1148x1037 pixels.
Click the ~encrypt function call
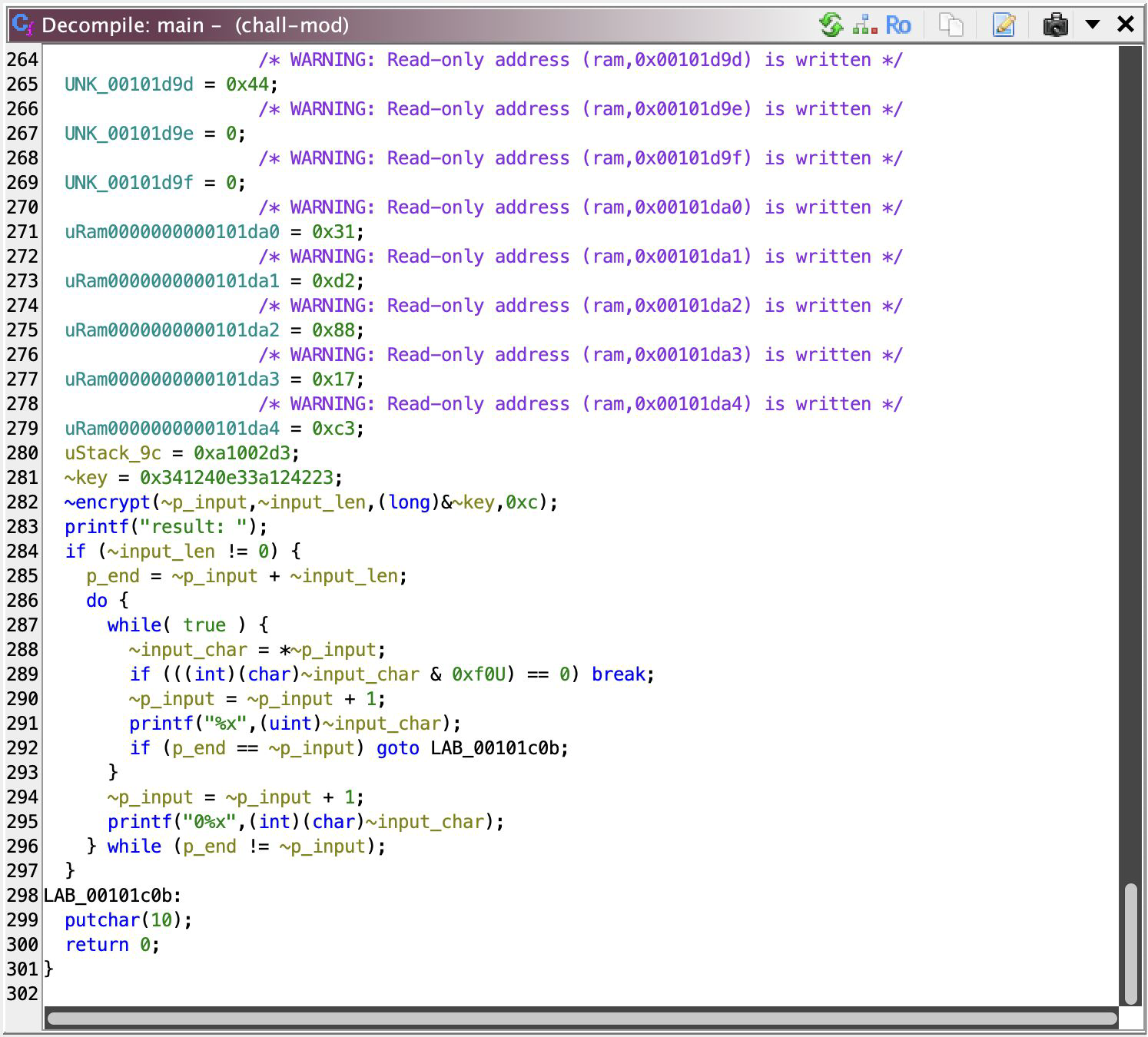108,502
